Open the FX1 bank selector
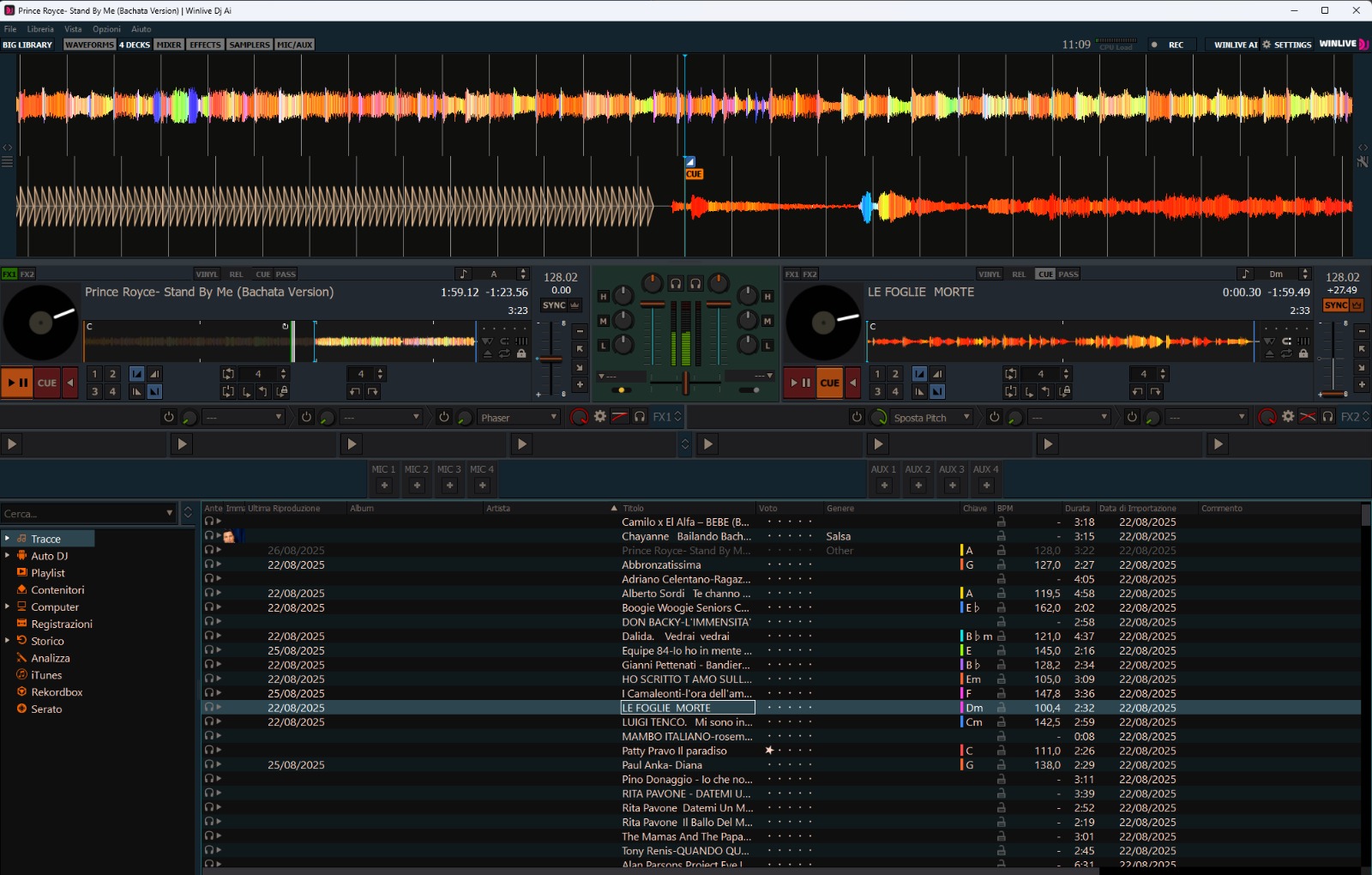The image size is (1372, 875). pyautogui.click(x=667, y=417)
